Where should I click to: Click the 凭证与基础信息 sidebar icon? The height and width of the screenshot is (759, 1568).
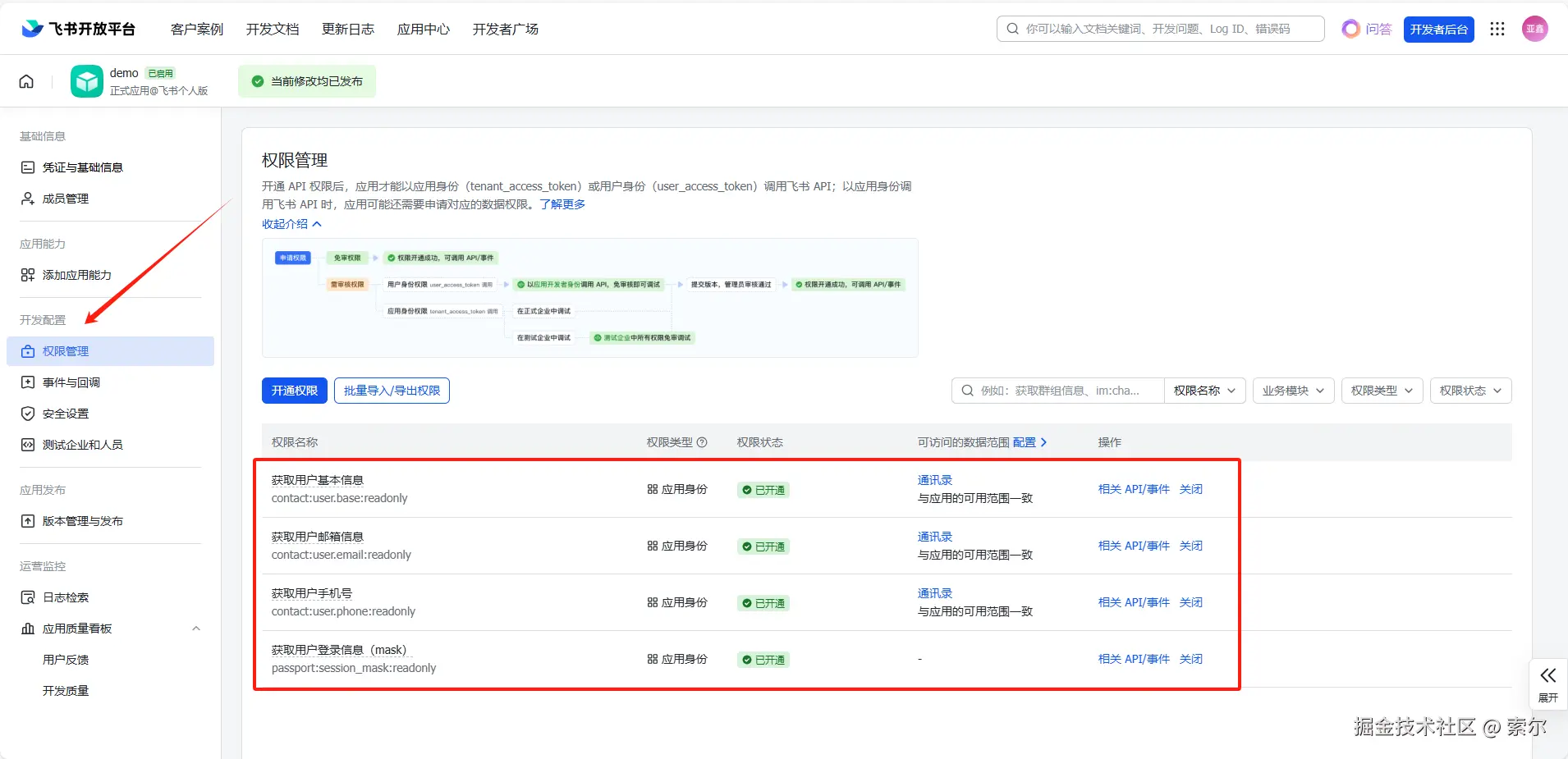pos(28,167)
